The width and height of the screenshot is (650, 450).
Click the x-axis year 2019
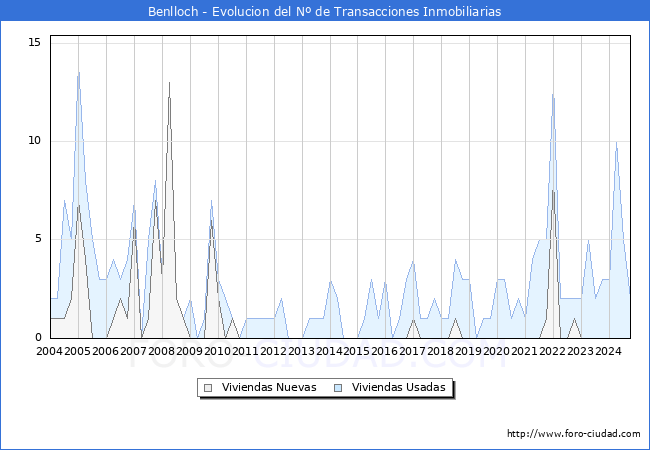click(x=468, y=351)
